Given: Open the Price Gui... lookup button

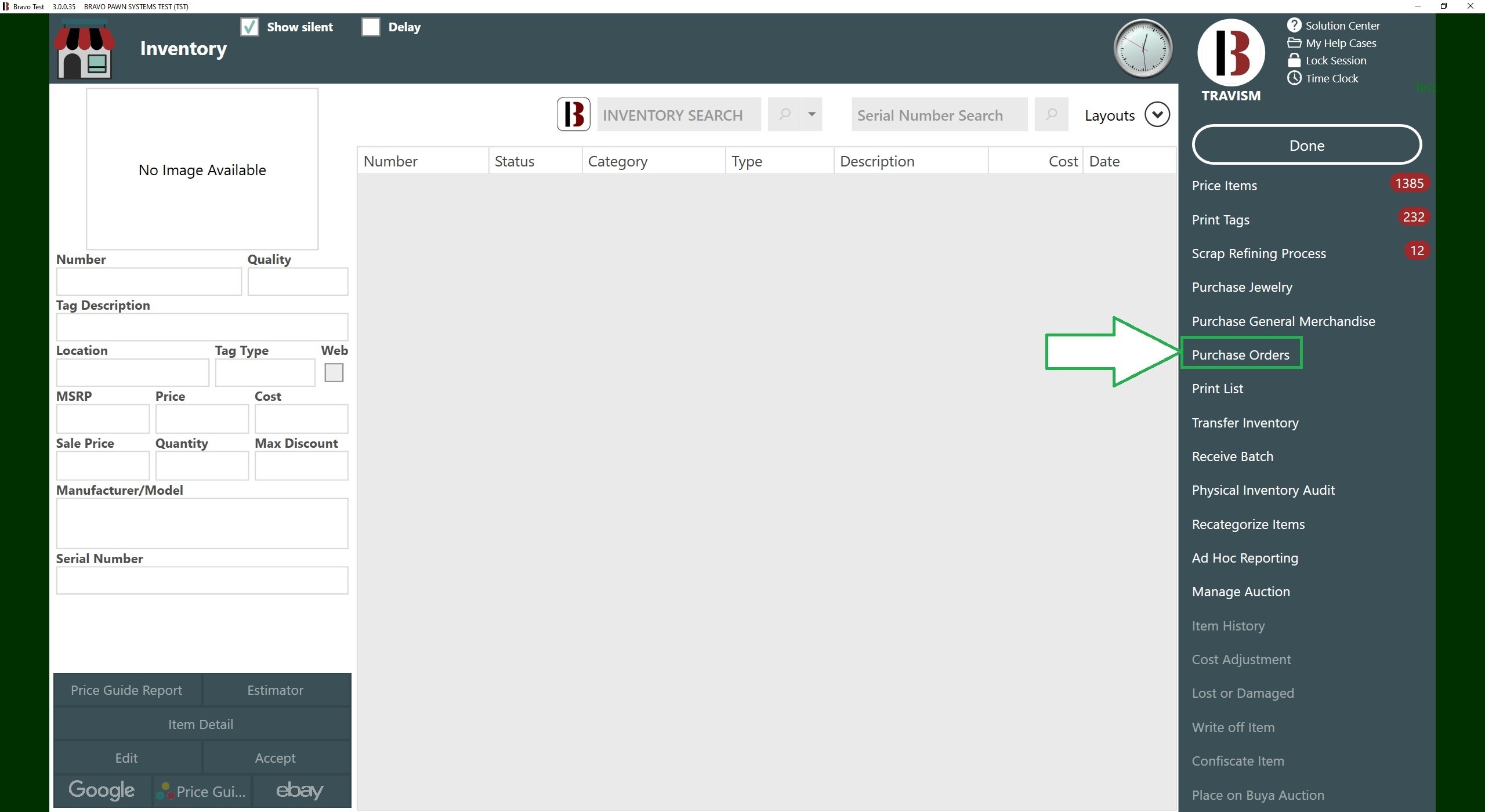Looking at the screenshot, I should pos(202,791).
